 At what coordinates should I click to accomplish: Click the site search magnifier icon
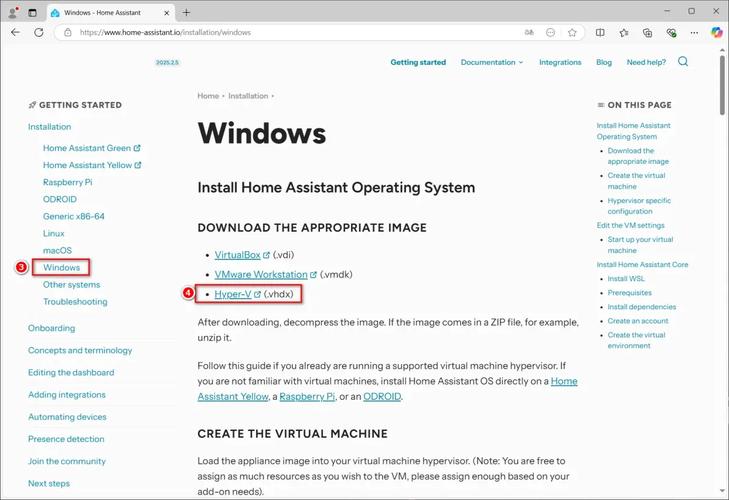pyautogui.click(x=683, y=62)
